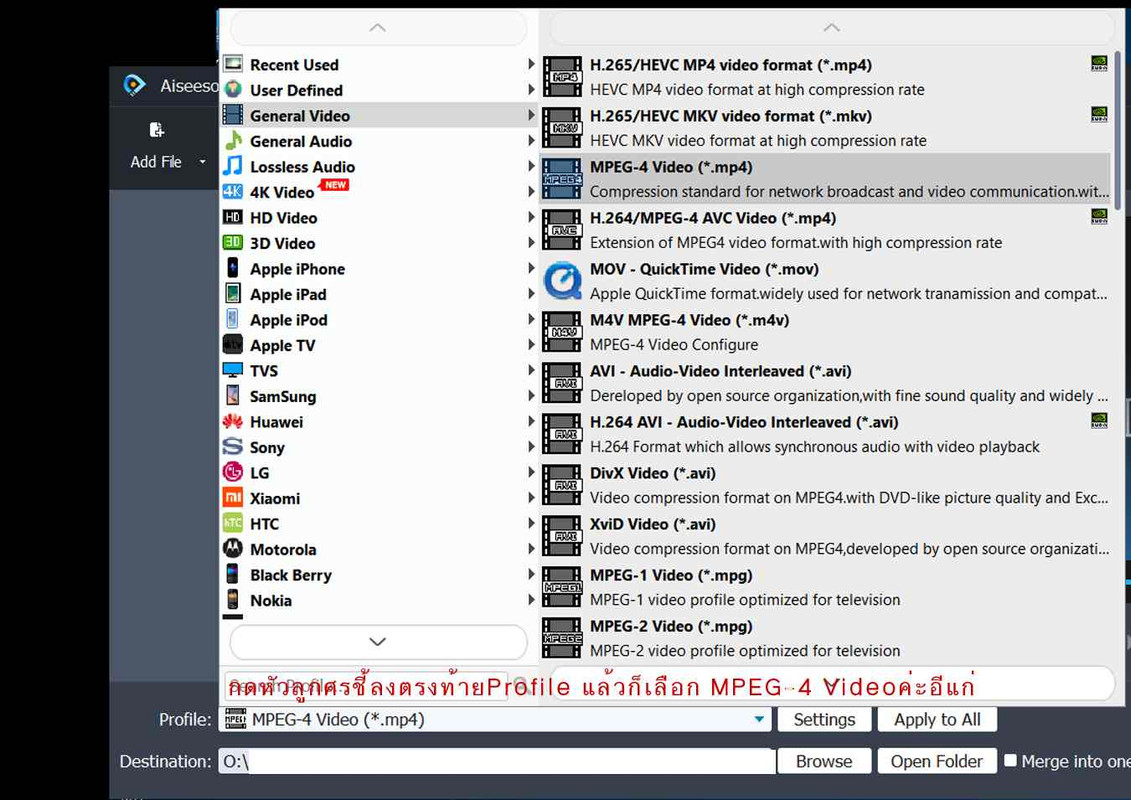
Task: Open the Add File dropdown arrow
Action: tap(203, 162)
